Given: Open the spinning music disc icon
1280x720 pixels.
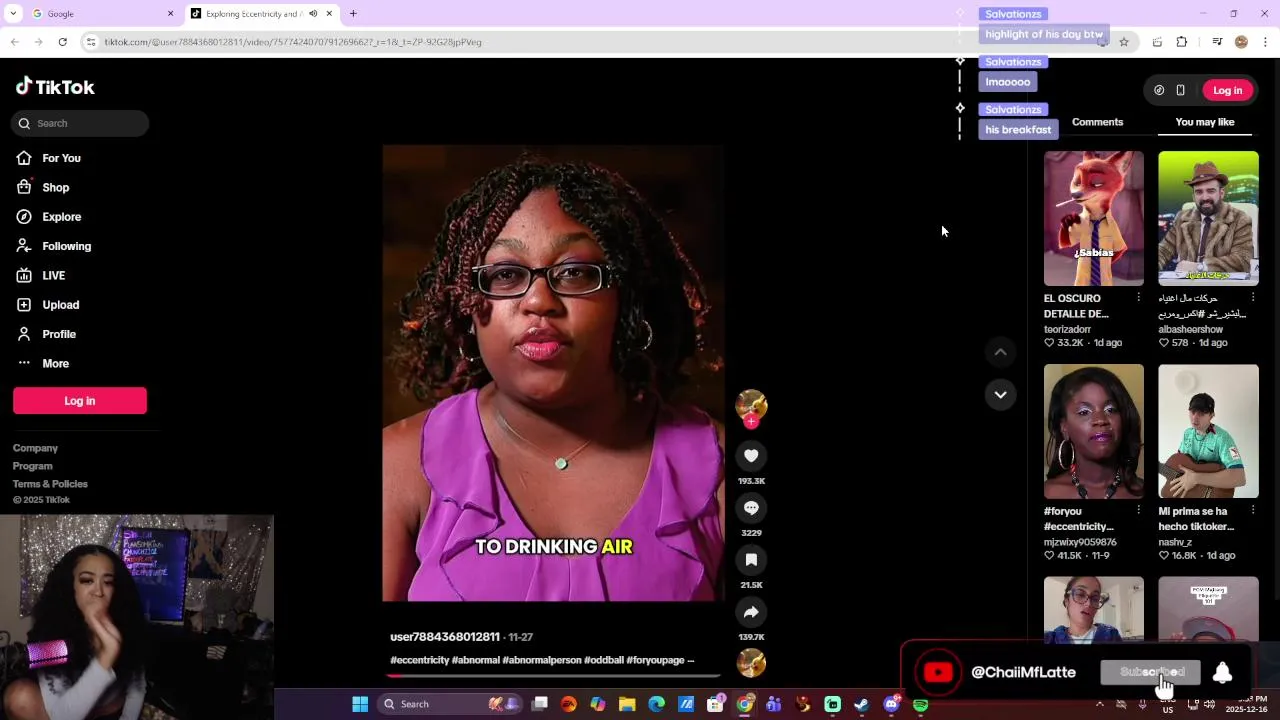Looking at the screenshot, I should click(x=751, y=663).
